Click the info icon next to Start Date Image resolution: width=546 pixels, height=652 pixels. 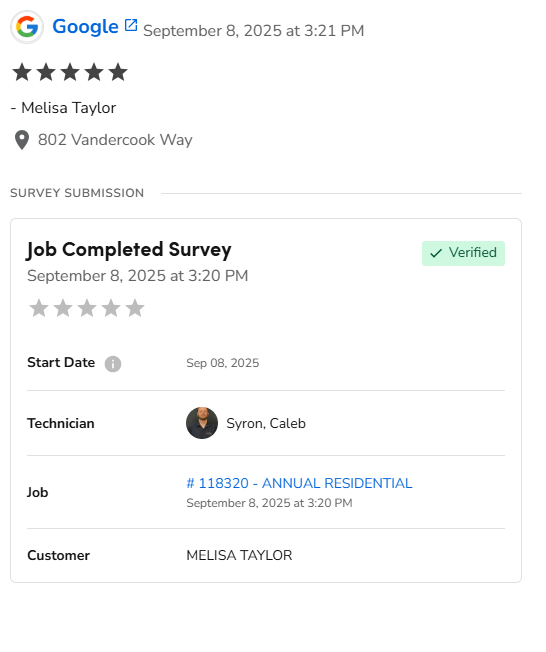[113, 364]
